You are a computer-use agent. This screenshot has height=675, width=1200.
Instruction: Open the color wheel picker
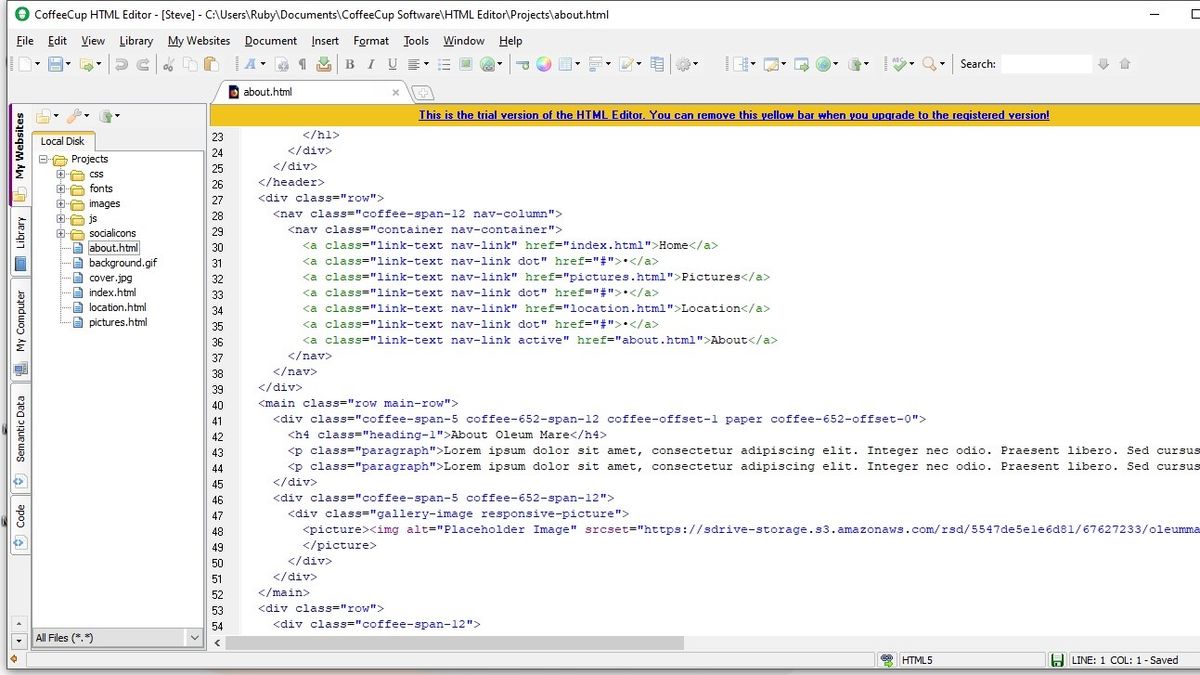(x=543, y=64)
